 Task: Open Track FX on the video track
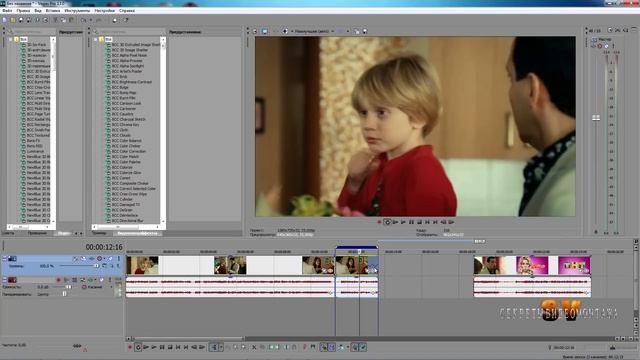[91, 258]
